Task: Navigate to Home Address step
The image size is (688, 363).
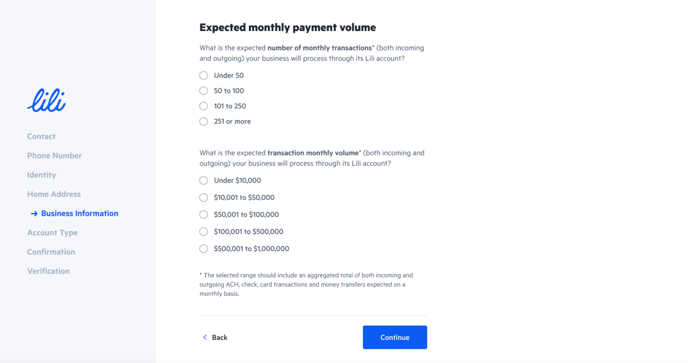Action: [x=54, y=194]
